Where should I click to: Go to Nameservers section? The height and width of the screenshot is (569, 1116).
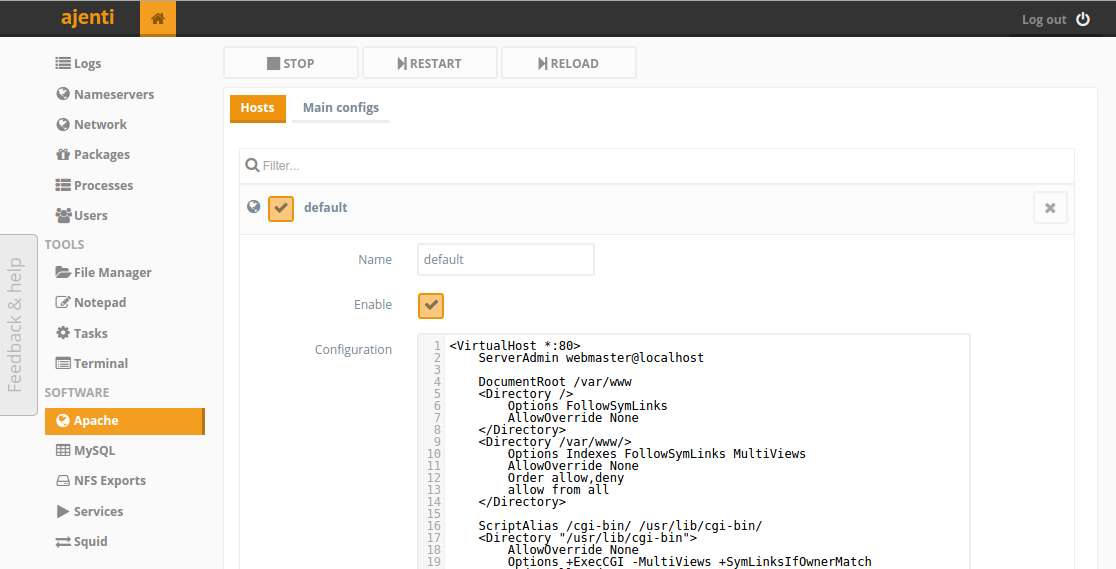point(105,94)
